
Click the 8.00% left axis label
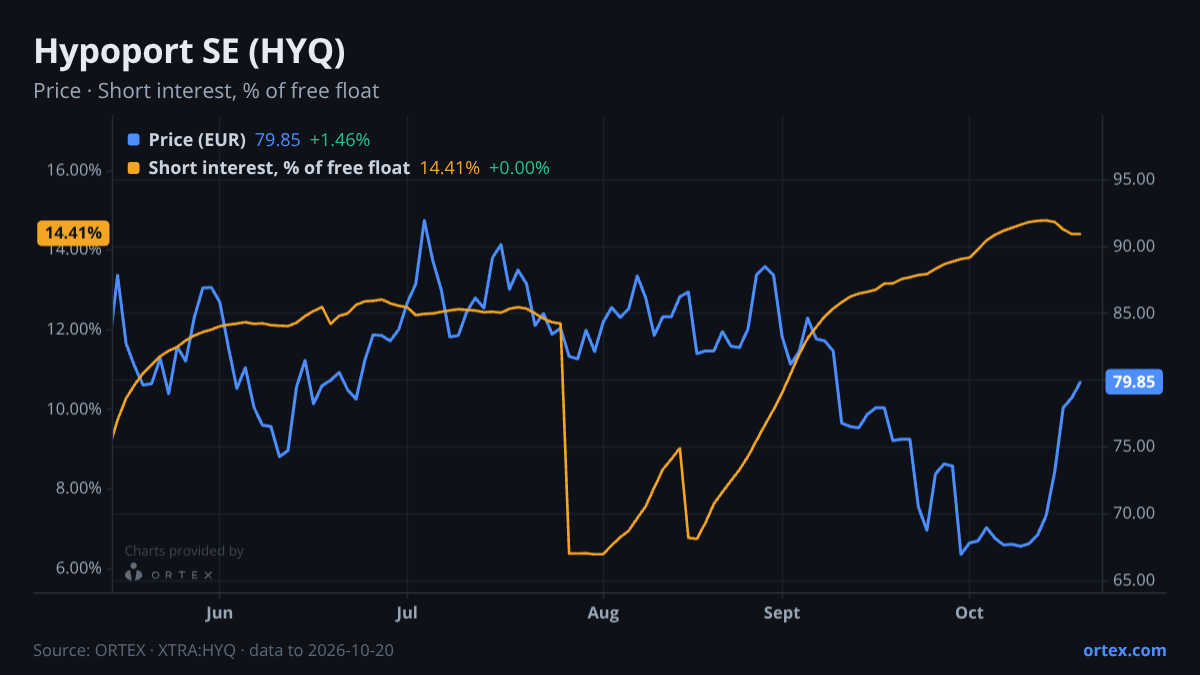coord(78,488)
